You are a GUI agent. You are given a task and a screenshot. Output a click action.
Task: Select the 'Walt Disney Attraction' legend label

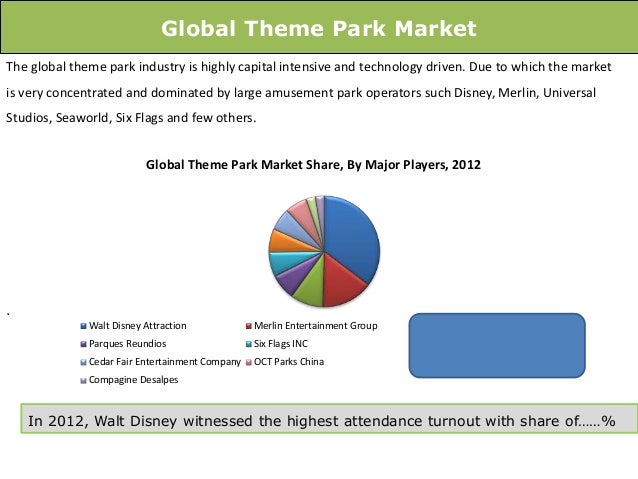pyautogui.click(x=138, y=326)
